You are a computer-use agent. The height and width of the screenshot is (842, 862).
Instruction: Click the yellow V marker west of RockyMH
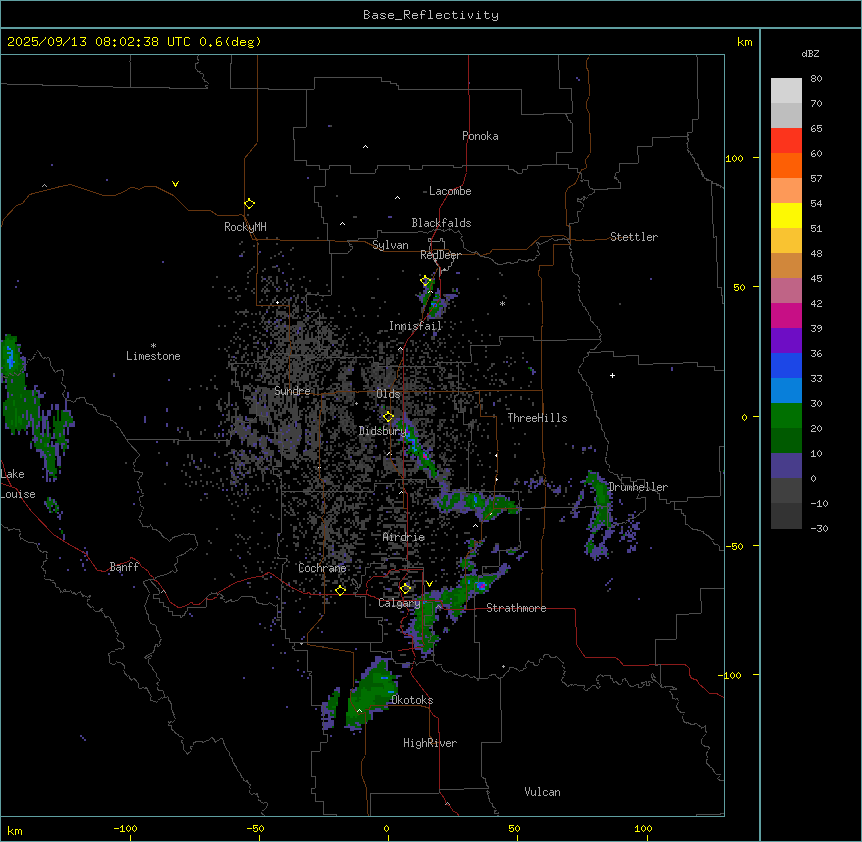(x=175, y=184)
